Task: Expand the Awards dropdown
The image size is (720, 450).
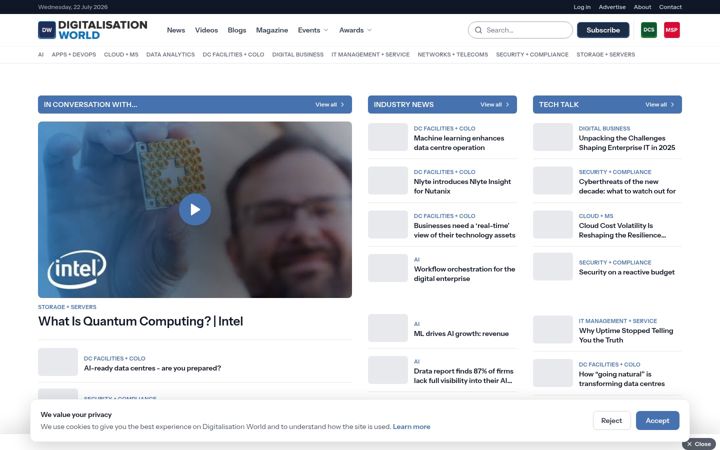Action: (355, 30)
